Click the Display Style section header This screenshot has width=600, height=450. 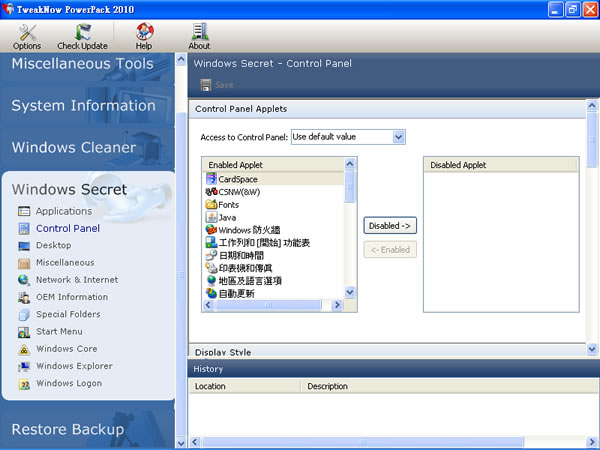[x=387, y=352]
